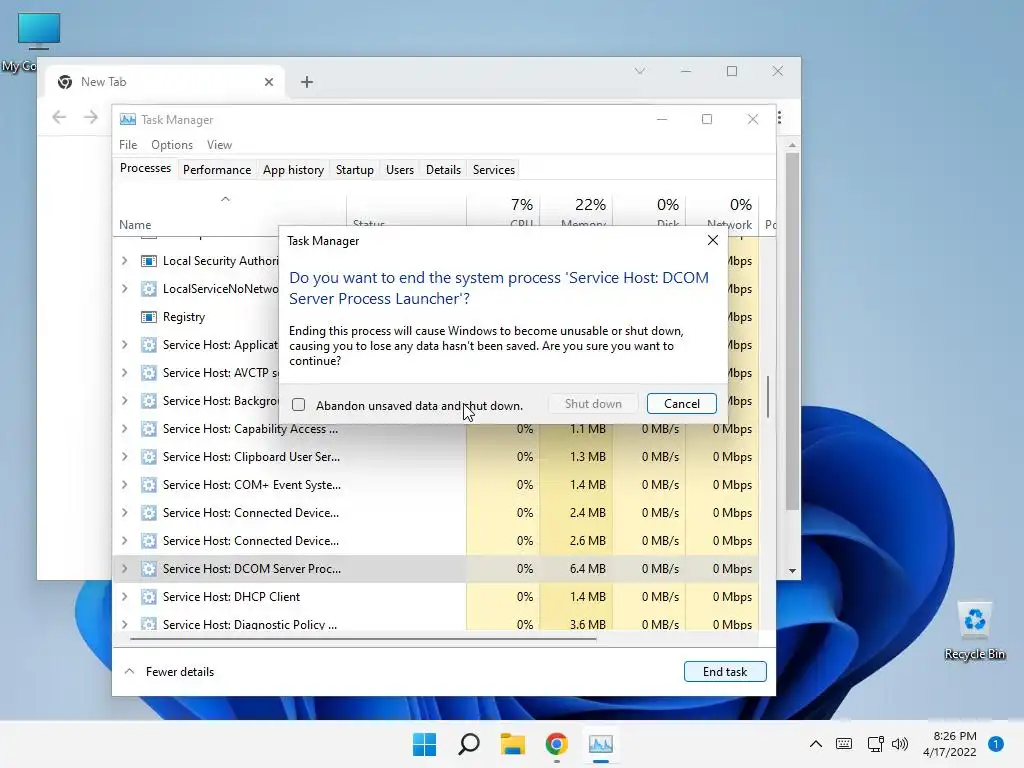Open the Recycle Bin desktop icon
This screenshot has height=768, width=1024.
(975, 630)
